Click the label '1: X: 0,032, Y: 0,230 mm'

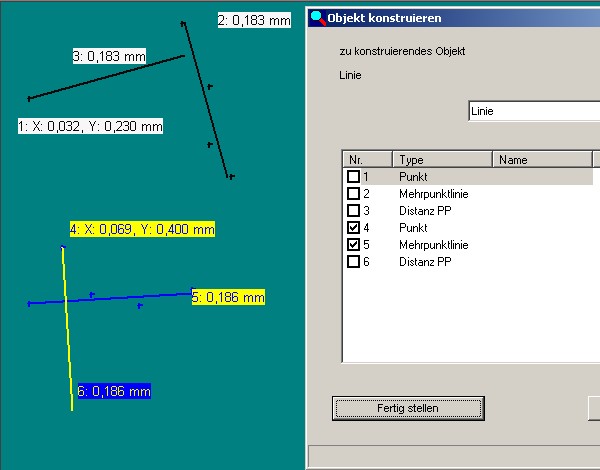[90, 126]
